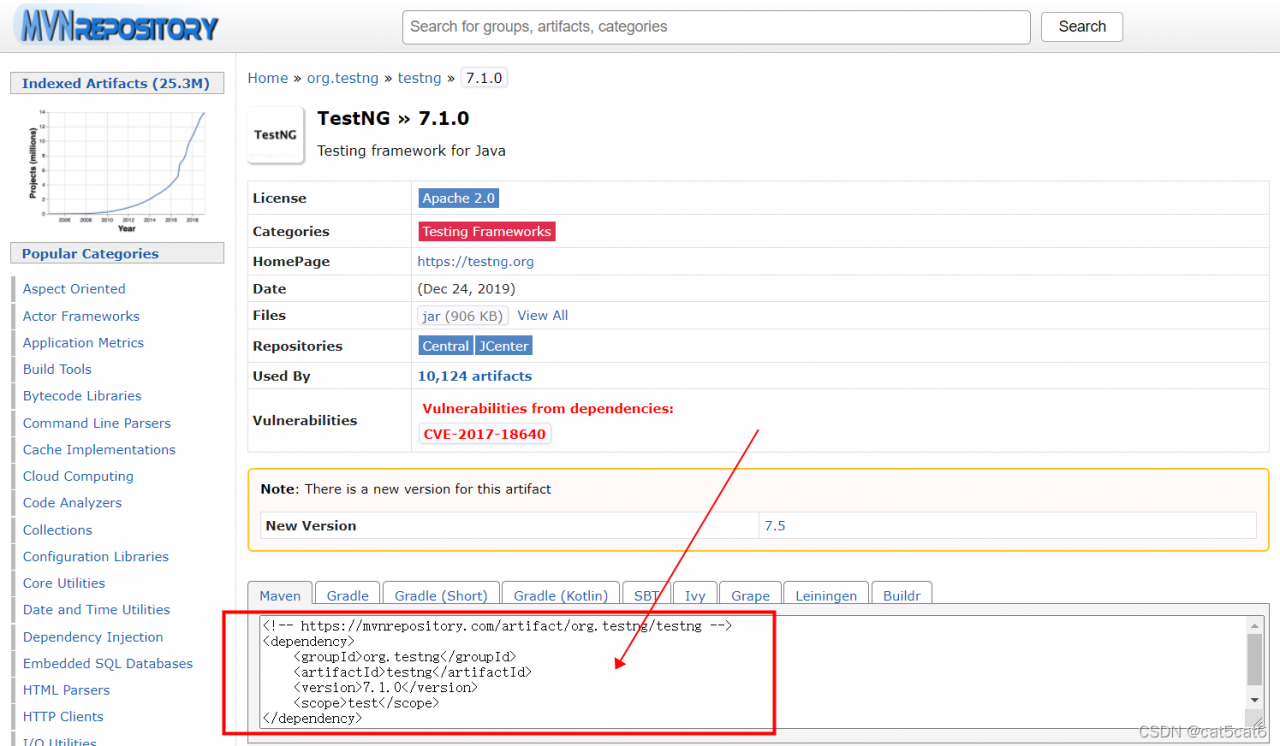
Task: Open testng breadcrumb link
Action: [x=419, y=78]
